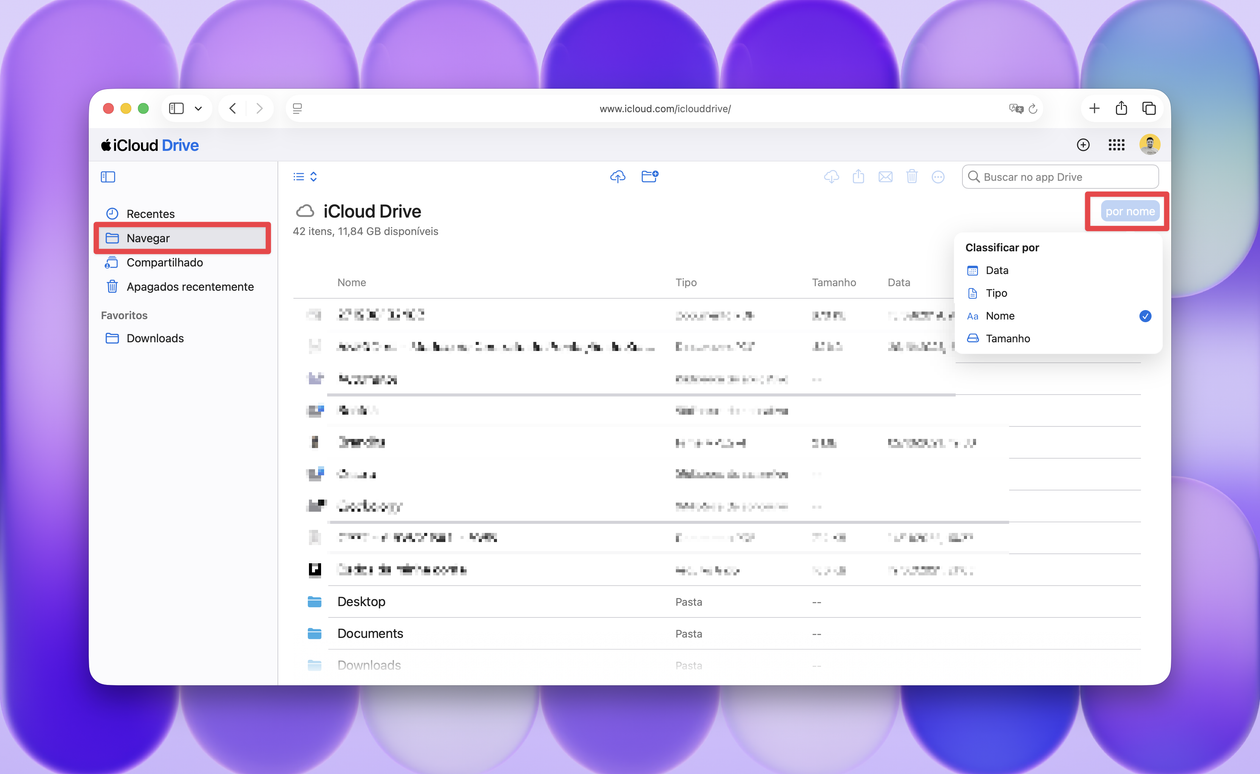Click the download from cloud icon
Image resolution: width=1260 pixels, height=774 pixels.
[831, 177]
